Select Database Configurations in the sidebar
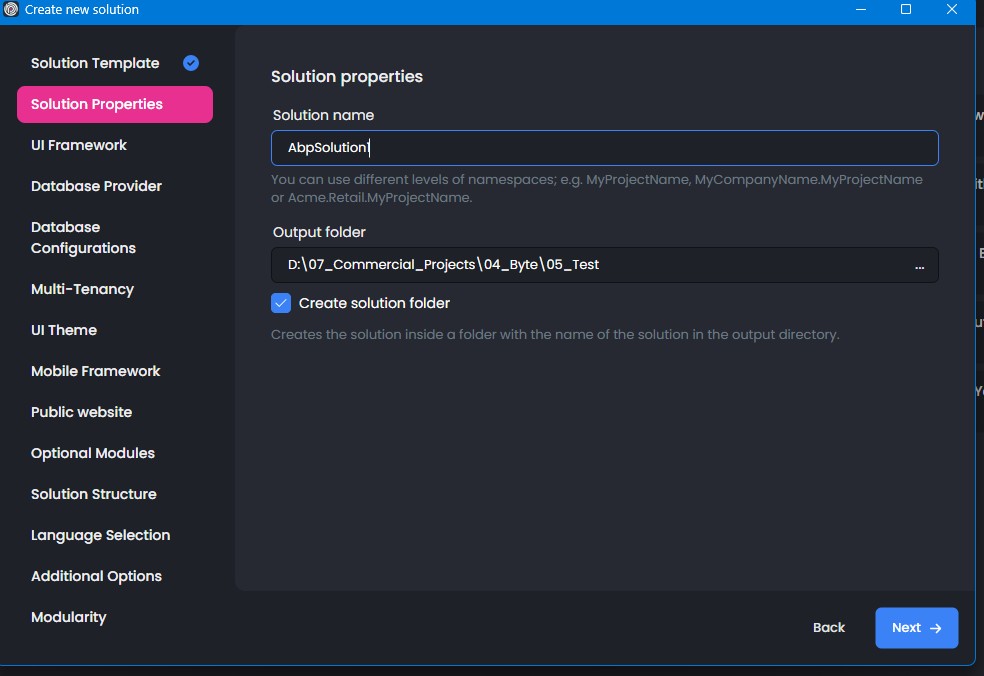Image resolution: width=984 pixels, height=676 pixels. tap(83, 238)
